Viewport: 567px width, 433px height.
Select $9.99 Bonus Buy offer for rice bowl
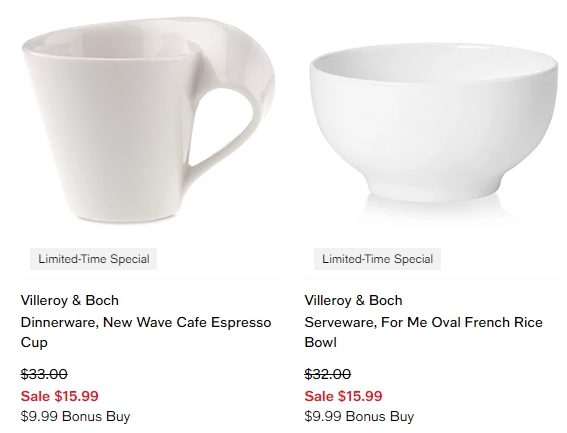(359, 416)
